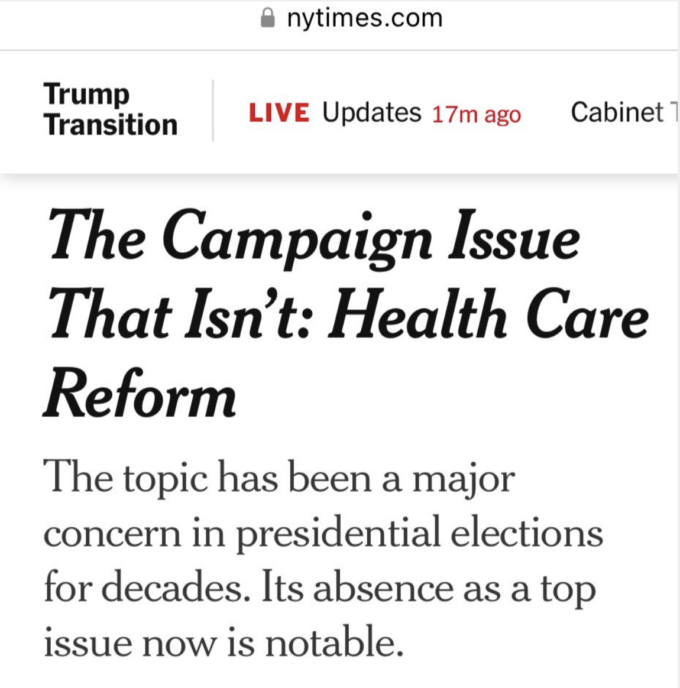Click the 17m ago timestamp

pos(476,115)
